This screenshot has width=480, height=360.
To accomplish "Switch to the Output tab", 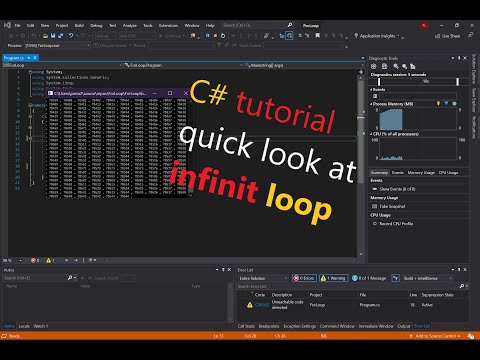I will (404, 326).
